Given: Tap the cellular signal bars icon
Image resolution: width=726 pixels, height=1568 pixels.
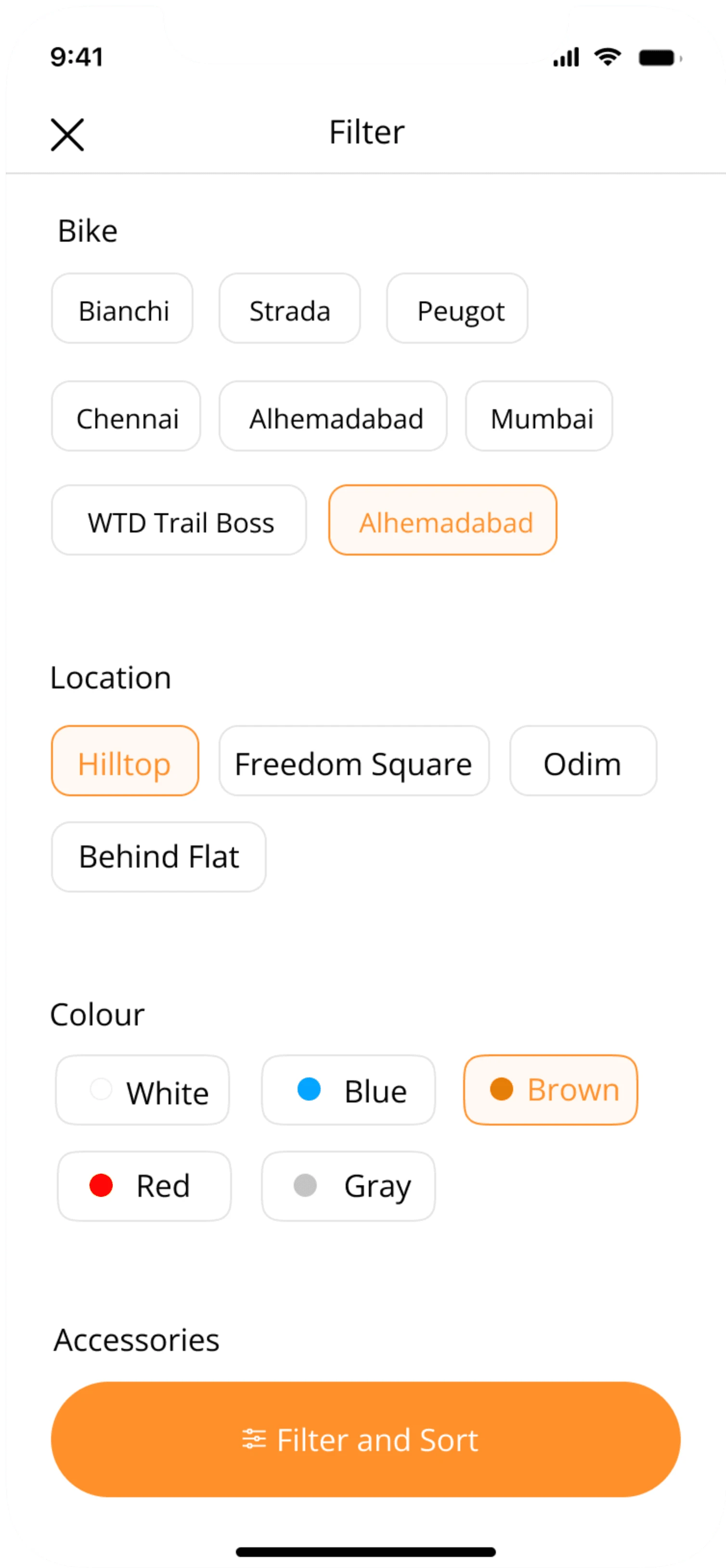Looking at the screenshot, I should (566, 58).
